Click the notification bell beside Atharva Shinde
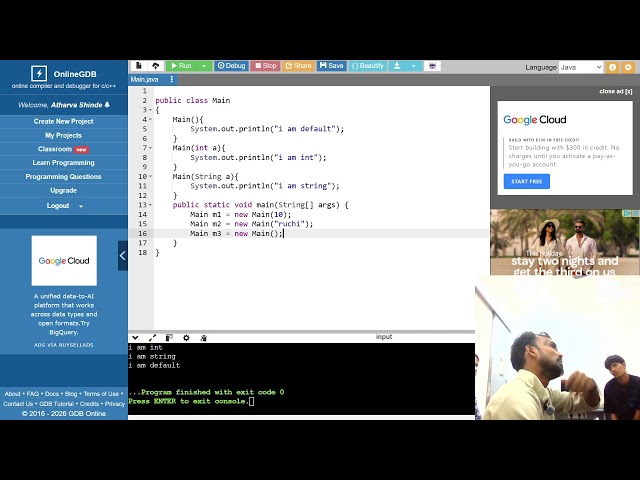640x480 pixels. point(107,105)
